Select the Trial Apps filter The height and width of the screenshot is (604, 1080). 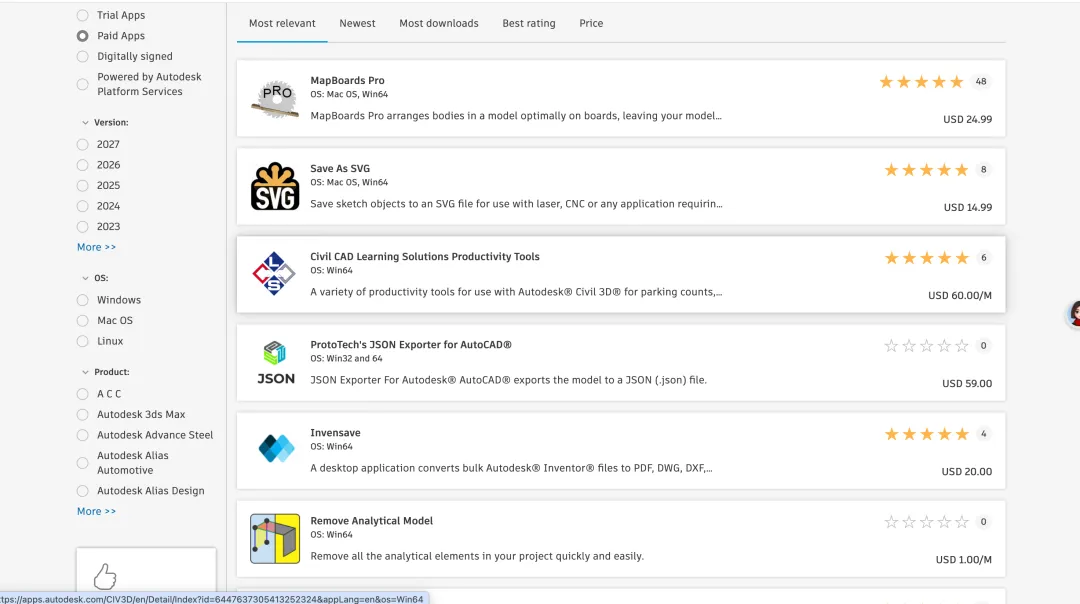[x=83, y=15]
